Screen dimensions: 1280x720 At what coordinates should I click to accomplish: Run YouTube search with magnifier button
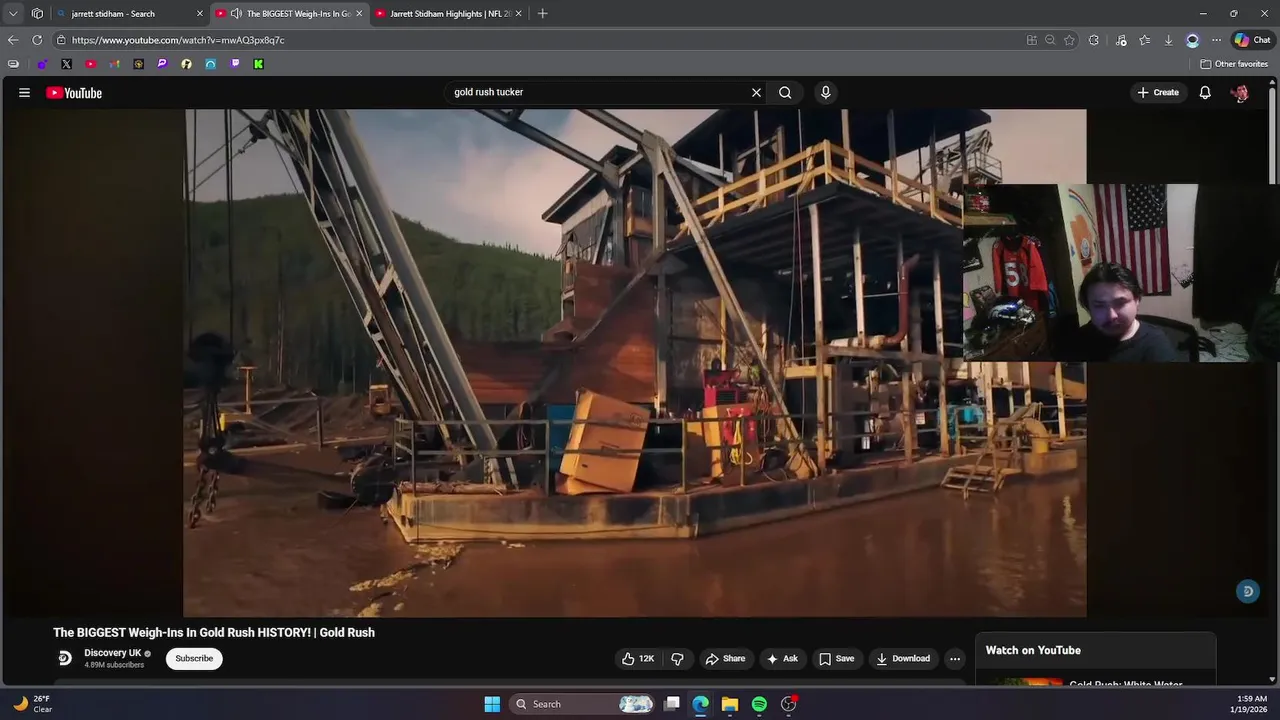point(785,92)
